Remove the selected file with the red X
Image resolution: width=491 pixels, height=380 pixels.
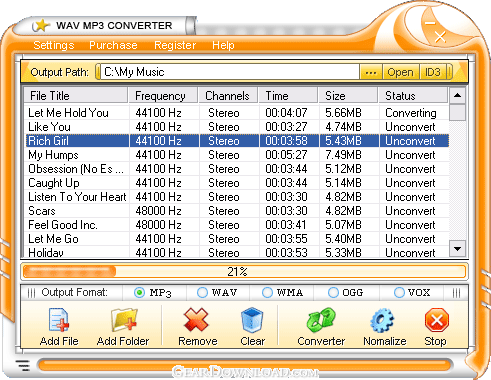196,320
